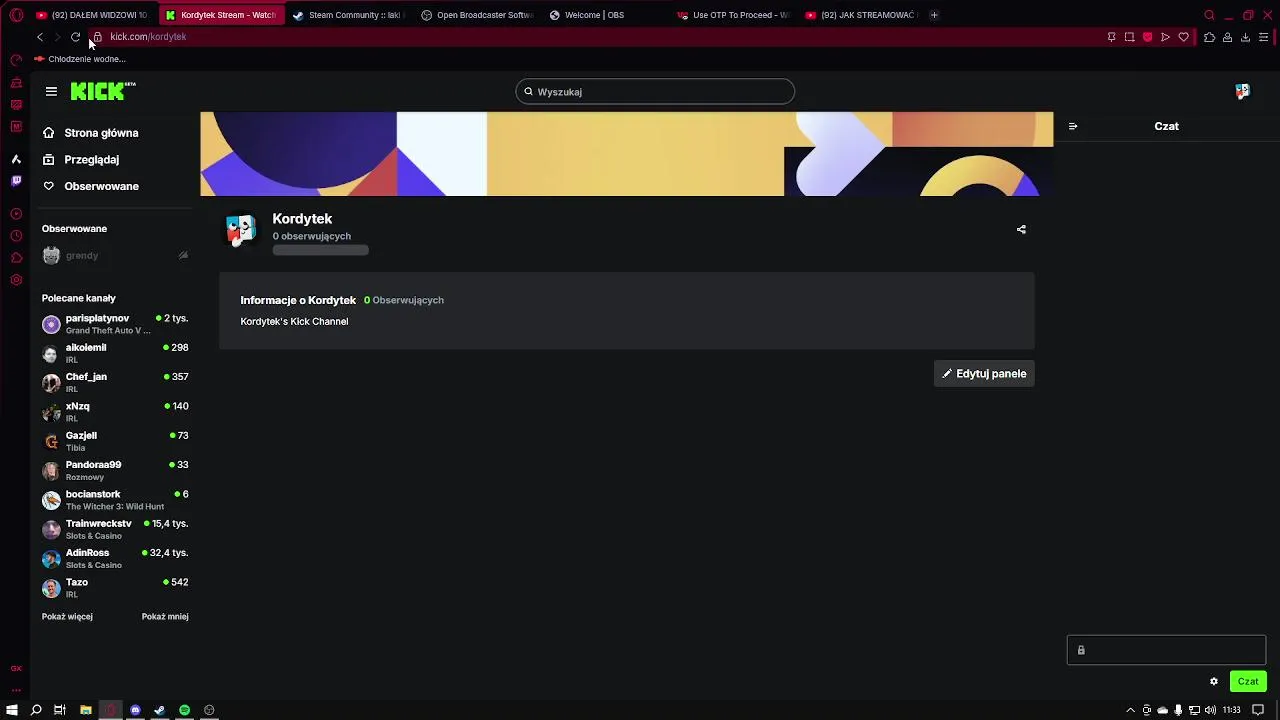Add page to bookmarks with heart icon
1280x720 pixels.
click(1183, 37)
